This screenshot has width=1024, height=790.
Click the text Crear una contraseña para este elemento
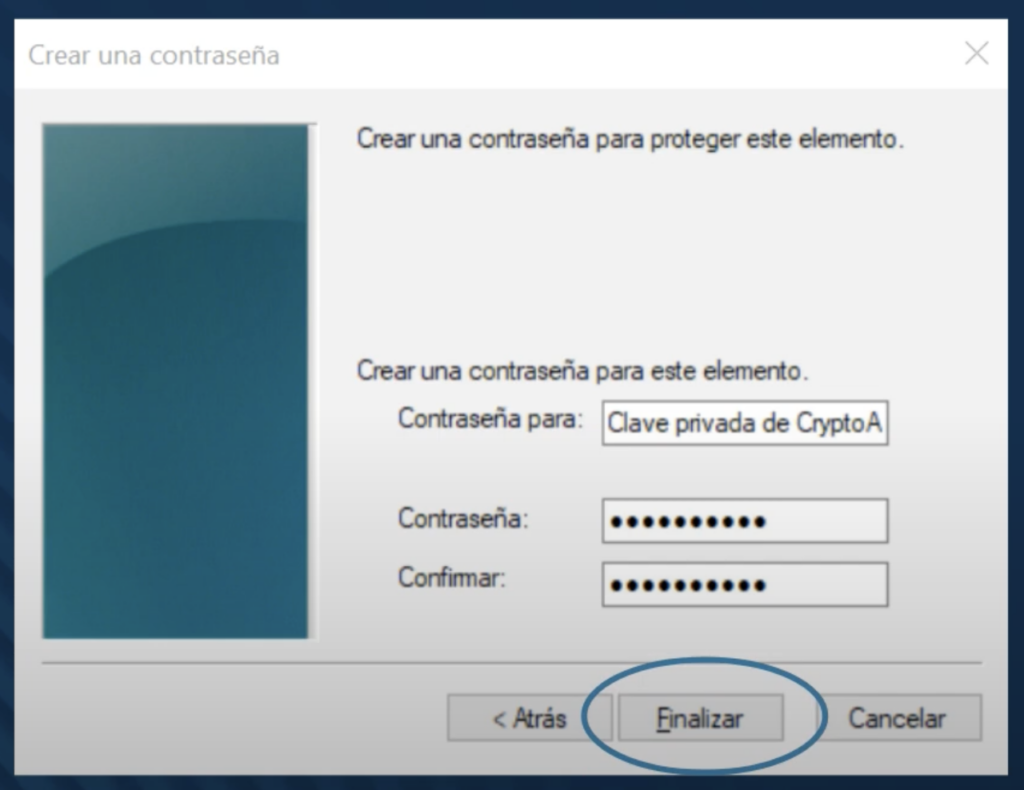coord(583,371)
